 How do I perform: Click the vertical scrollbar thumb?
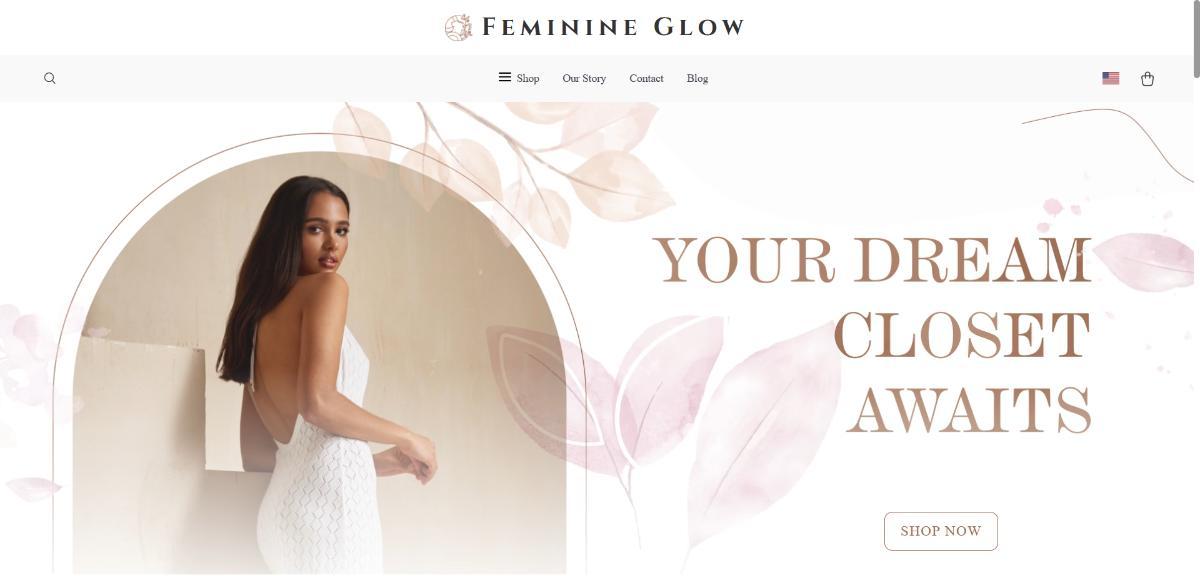(1194, 38)
